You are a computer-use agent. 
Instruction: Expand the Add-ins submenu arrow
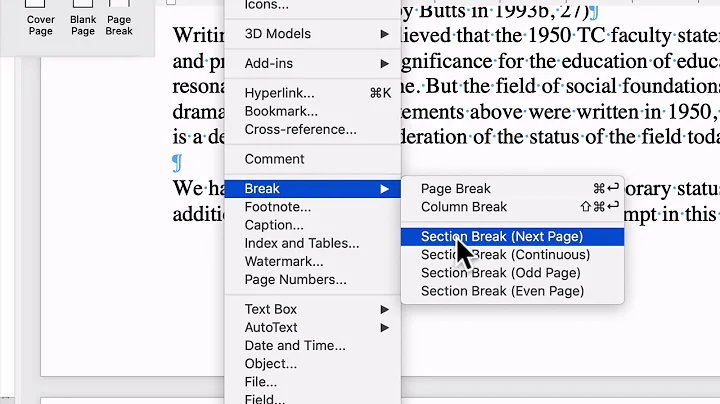[x=384, y=63]
